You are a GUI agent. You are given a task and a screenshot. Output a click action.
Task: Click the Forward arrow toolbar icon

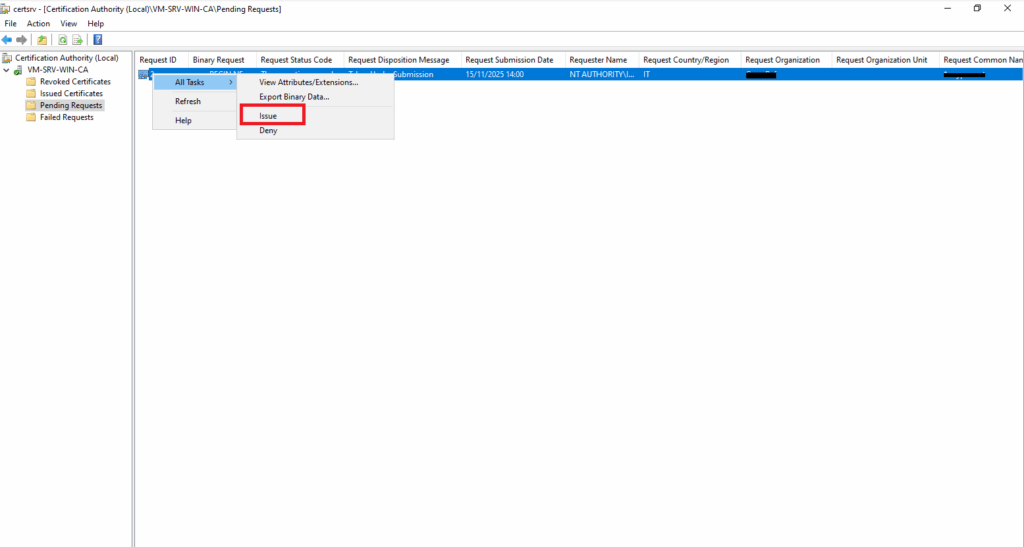coord(22,40)
